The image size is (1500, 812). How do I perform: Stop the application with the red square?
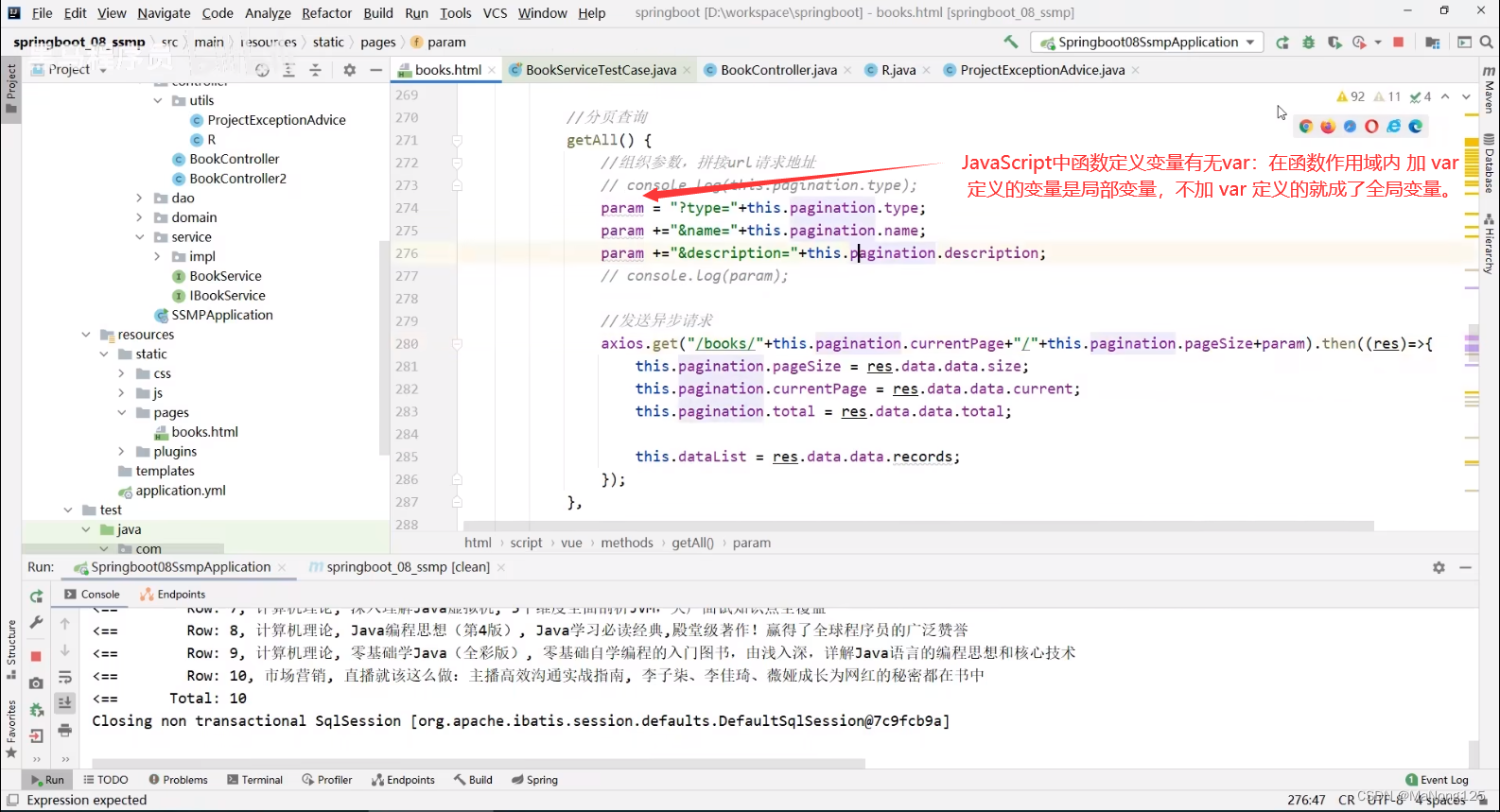click(x=1399, y=42)
